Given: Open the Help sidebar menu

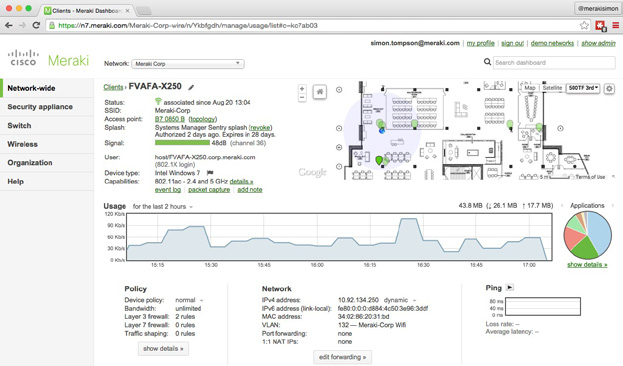Looking at the screenshot, I should (47, 182).
